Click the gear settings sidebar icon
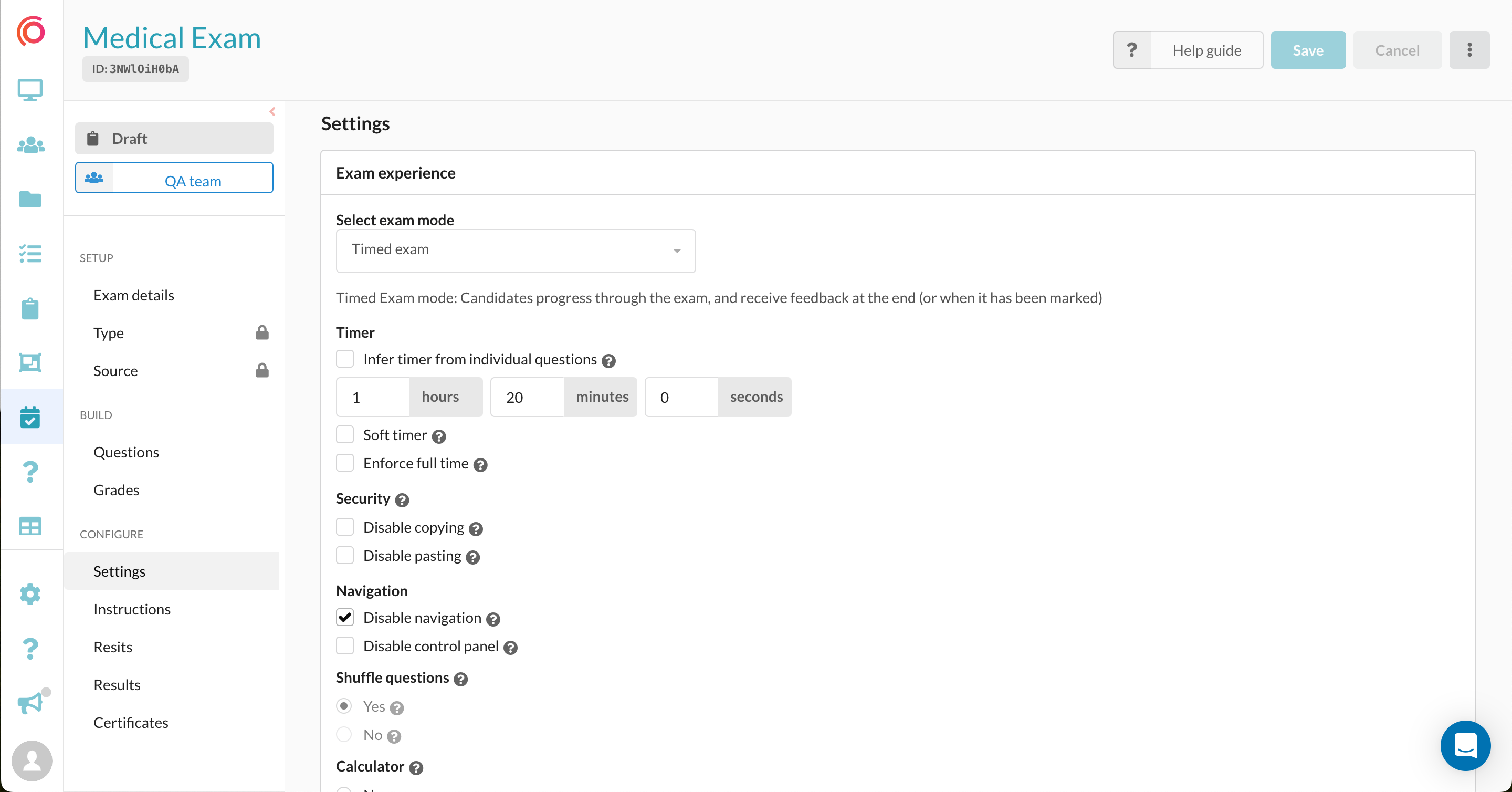The height and width of the screenshot is (792, 1512). pos(30,593)
